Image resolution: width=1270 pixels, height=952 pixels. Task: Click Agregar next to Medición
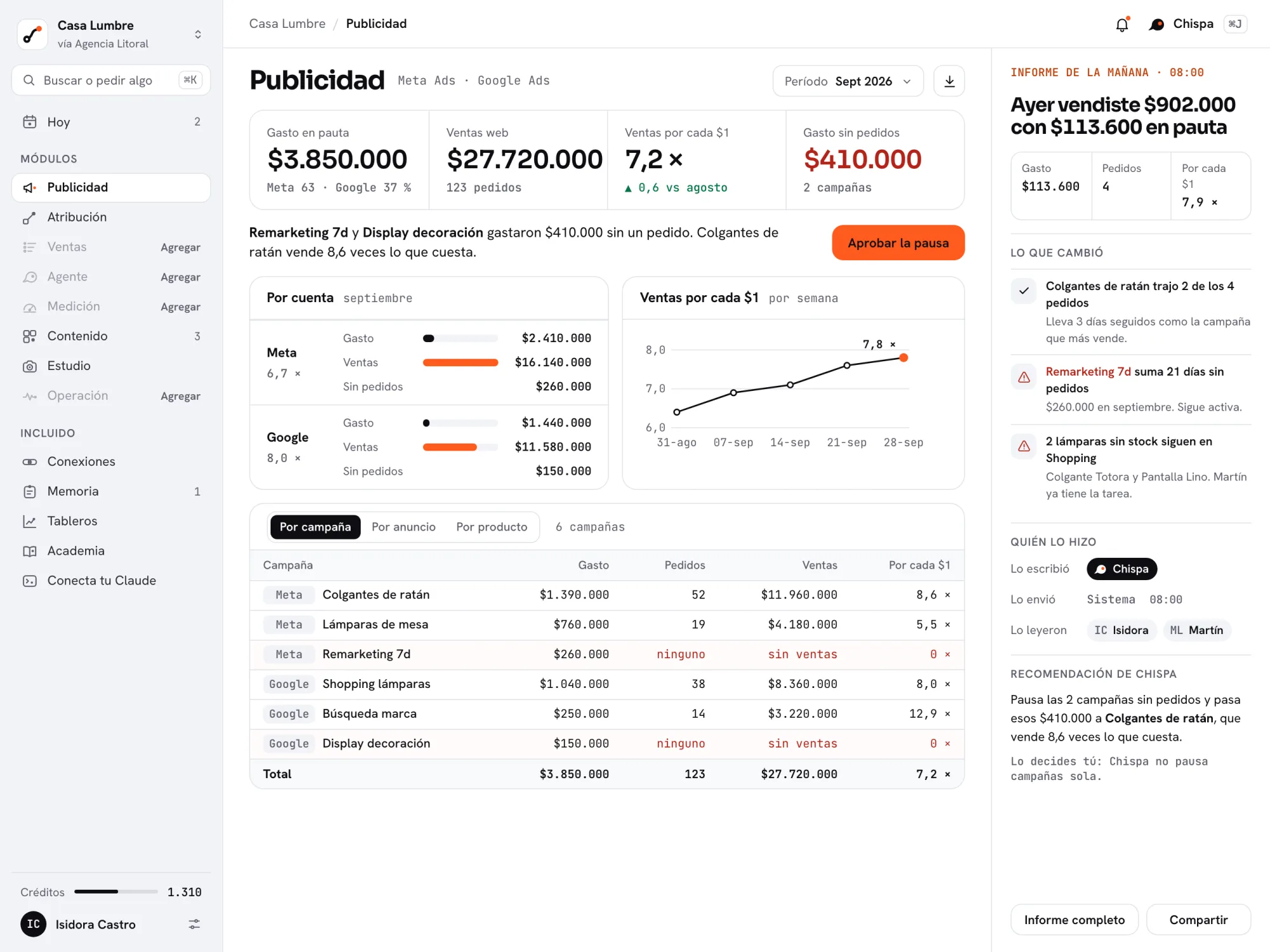point(180,307)
